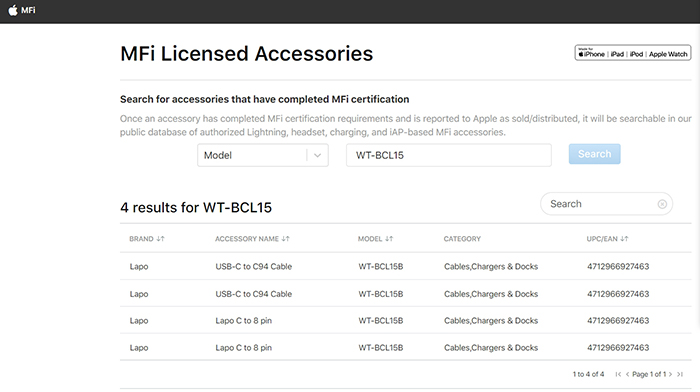The image size is (700, 392).
Task: Click the WT-BCL15 search text field
Action: tap(449, 155)
